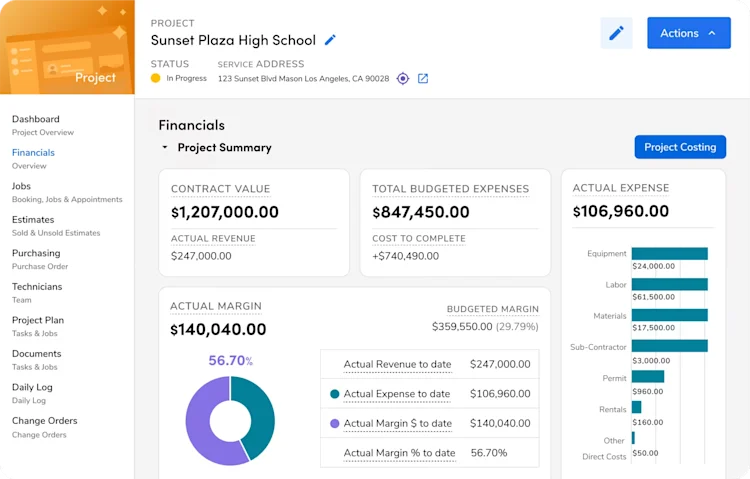Click the edit pencil button near Actions
The height and width of the screenshot is (479, 750).
pyautogui.click(x=616, y=33)
